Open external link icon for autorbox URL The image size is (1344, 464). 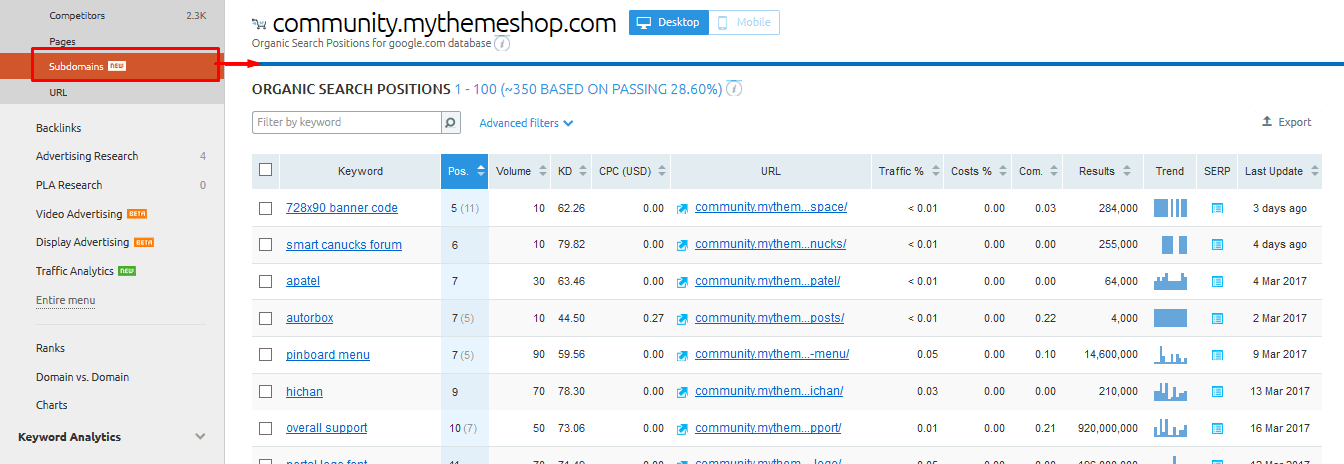pos(682,318)
